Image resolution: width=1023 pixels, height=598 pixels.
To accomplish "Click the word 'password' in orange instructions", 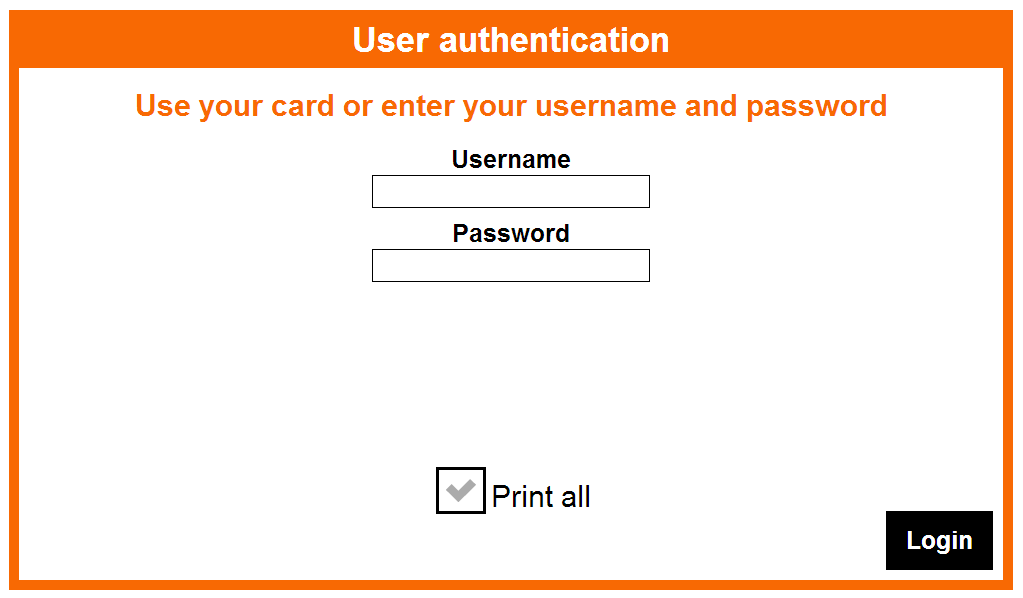I will click(x=817, y=107).
